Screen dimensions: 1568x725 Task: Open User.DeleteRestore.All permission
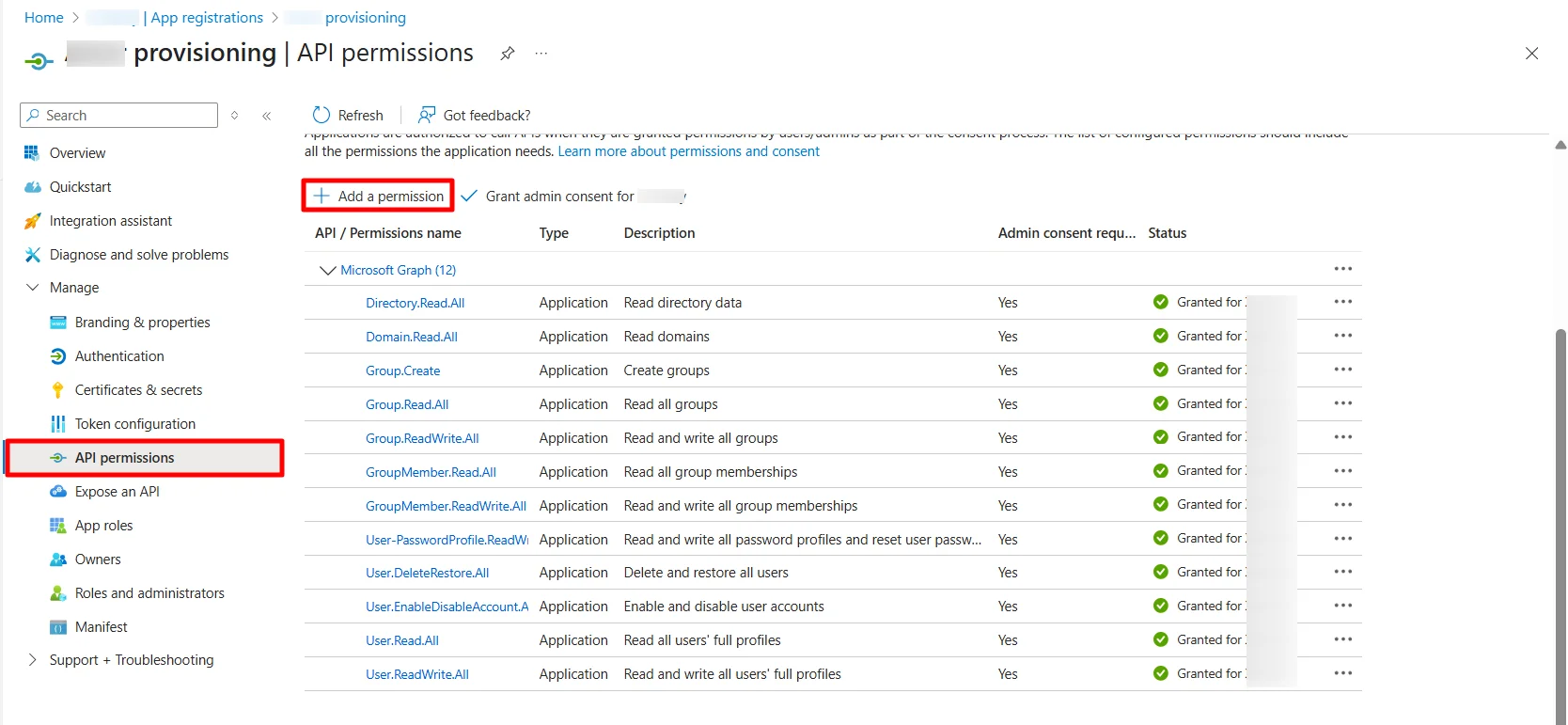tap(427, 573)
